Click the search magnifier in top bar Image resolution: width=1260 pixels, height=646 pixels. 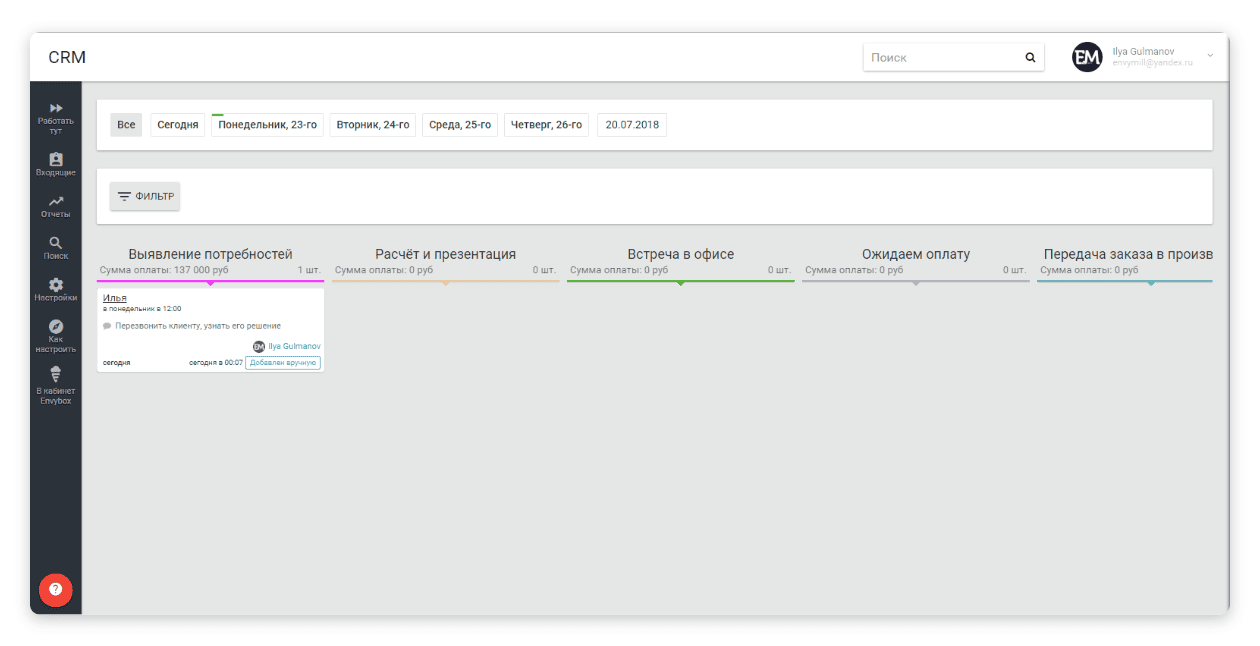1030,58
